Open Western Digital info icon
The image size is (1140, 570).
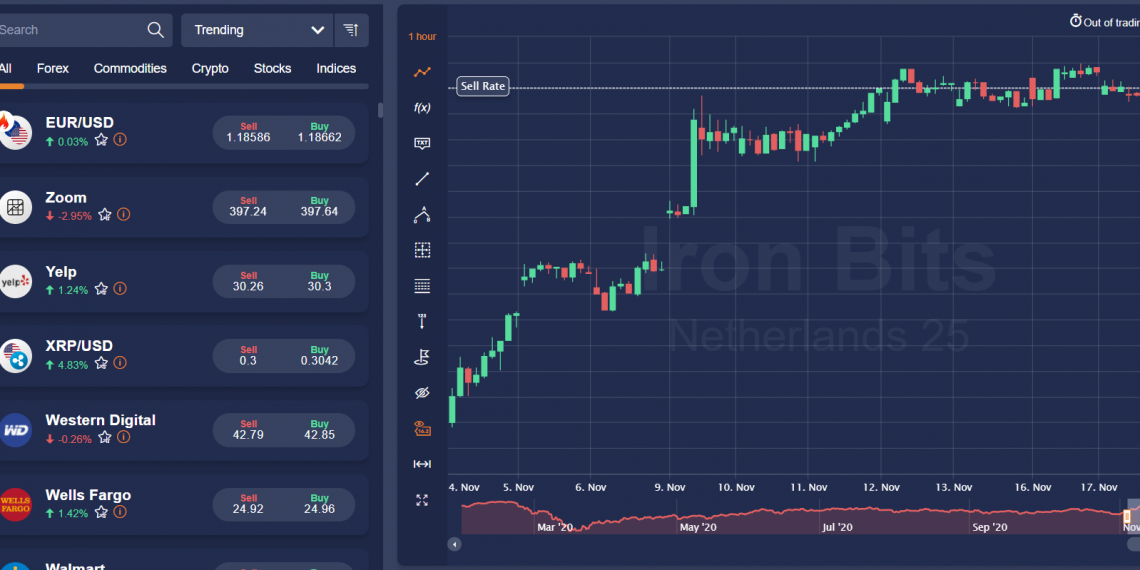point(124,437)
